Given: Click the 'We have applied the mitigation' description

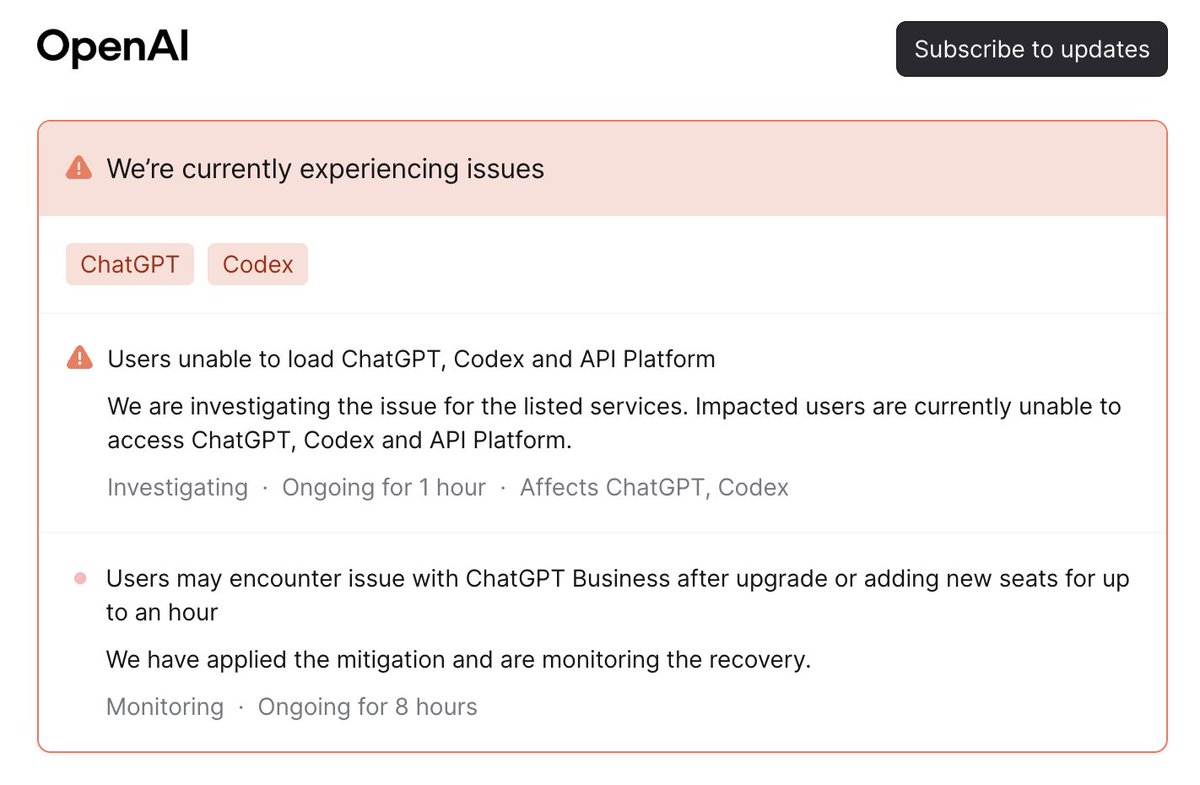Looking at the screenshot, I should [458, 660].
